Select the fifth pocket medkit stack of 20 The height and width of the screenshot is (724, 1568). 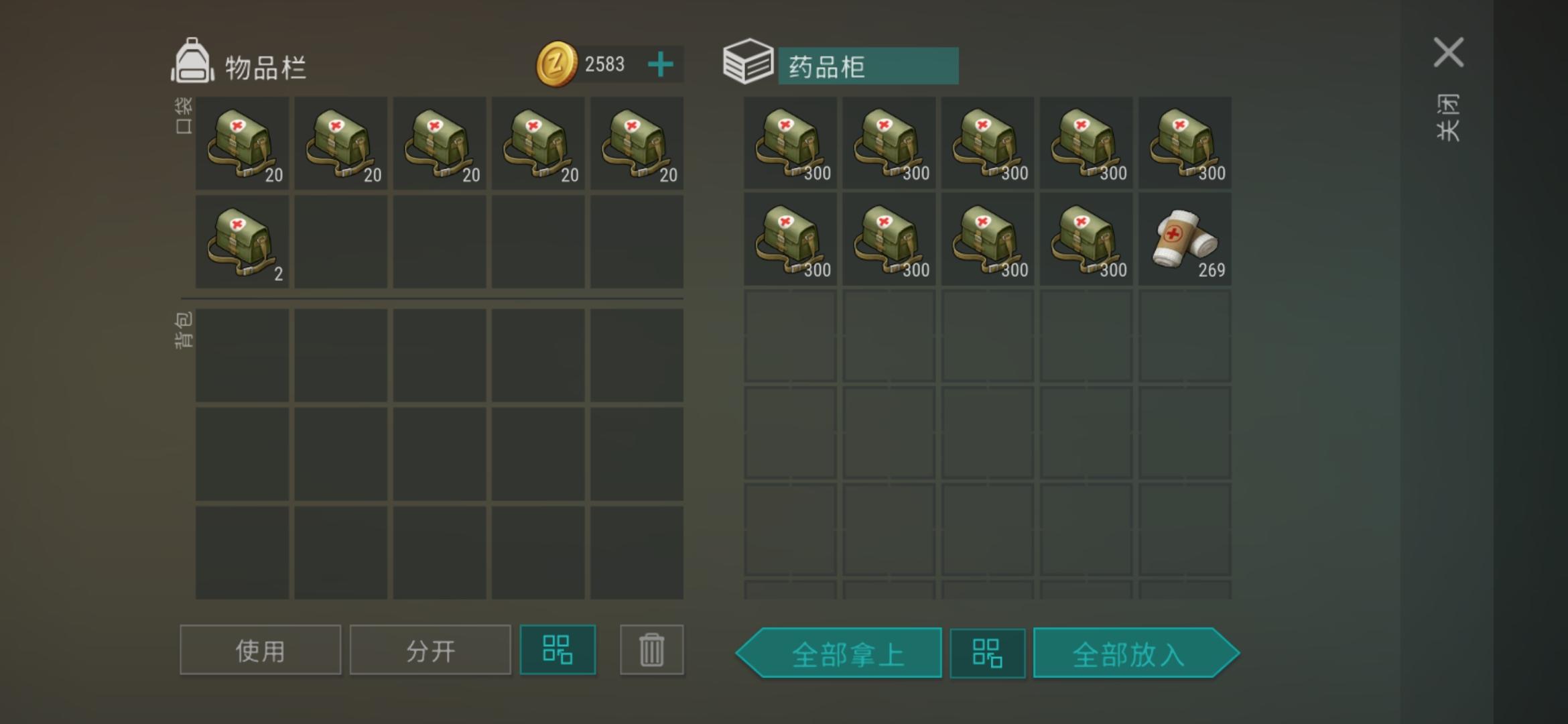click(637, 143)
